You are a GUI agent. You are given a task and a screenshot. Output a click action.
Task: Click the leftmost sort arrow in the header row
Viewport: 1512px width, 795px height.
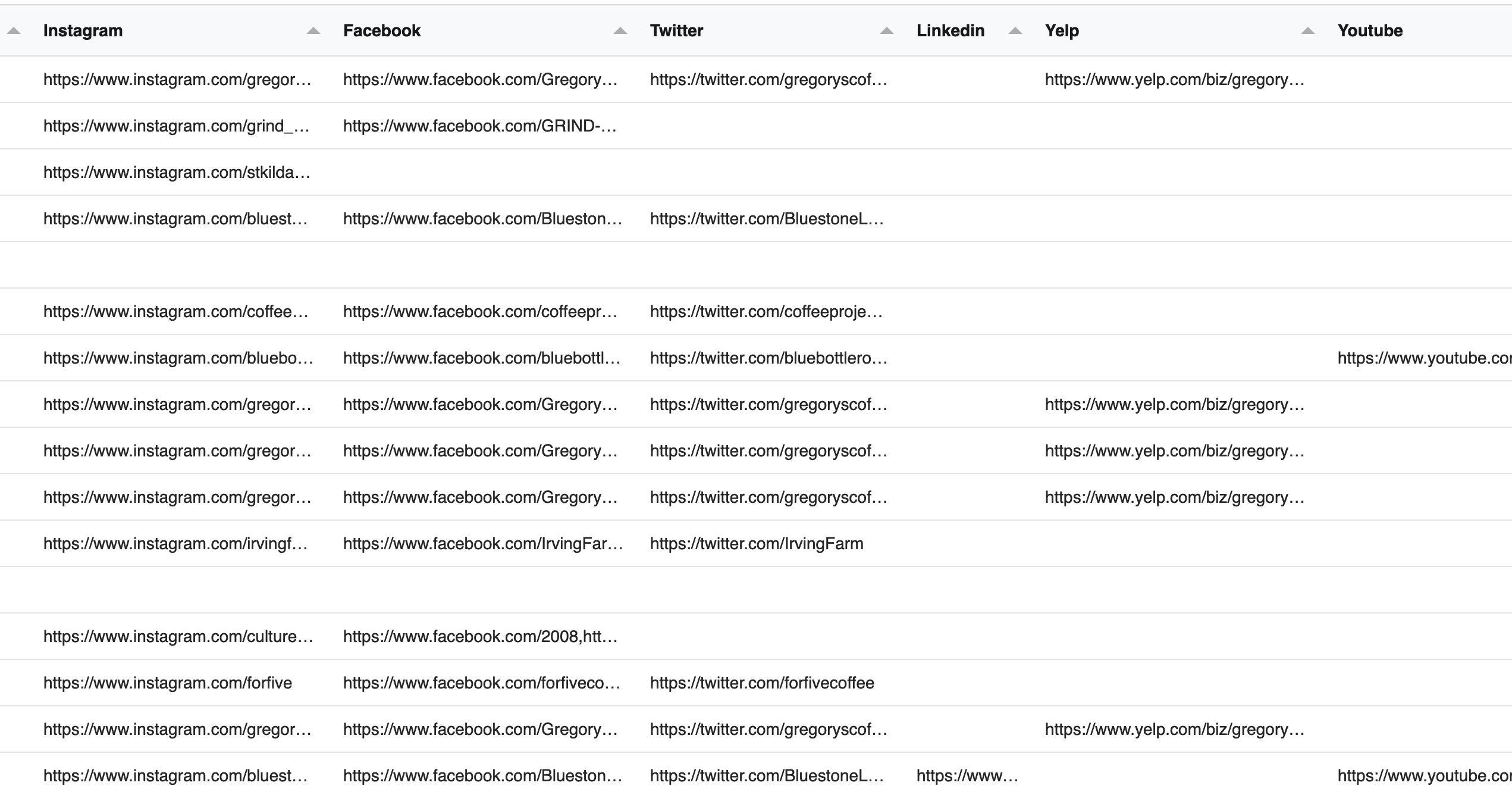click(x=13, y=32)
